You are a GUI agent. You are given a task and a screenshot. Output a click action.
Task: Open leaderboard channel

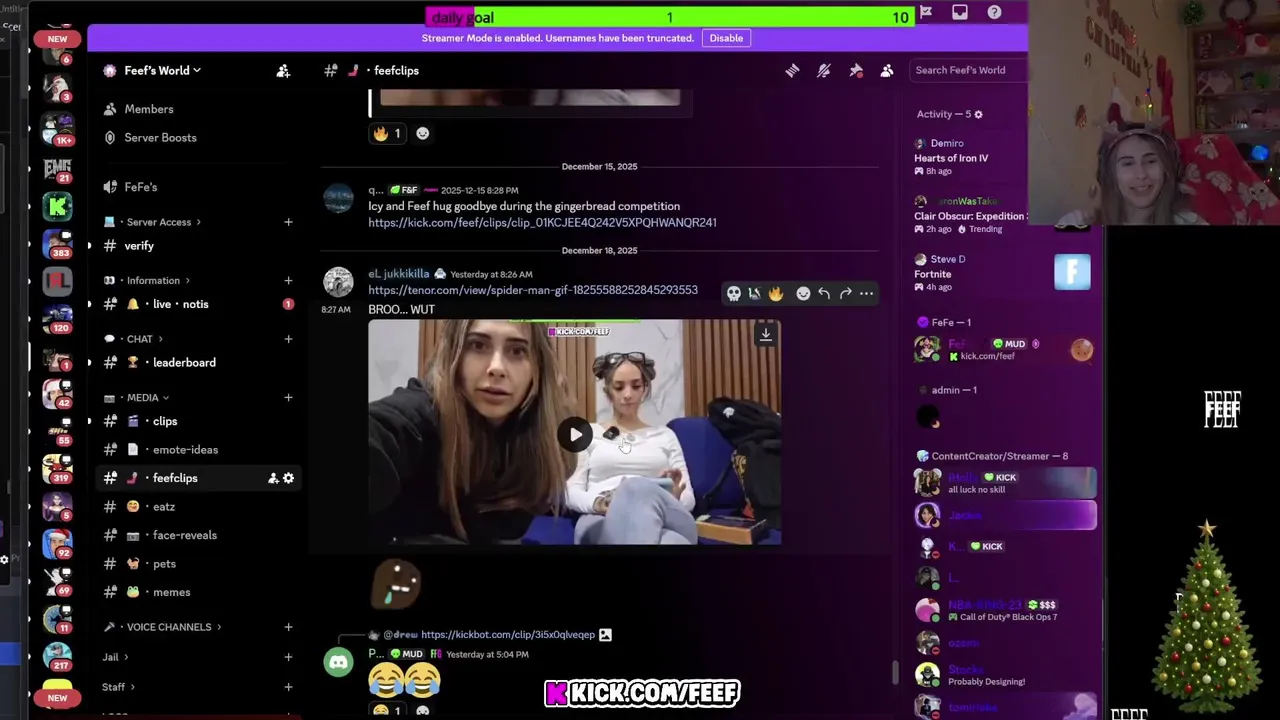[x=184, y=363]
